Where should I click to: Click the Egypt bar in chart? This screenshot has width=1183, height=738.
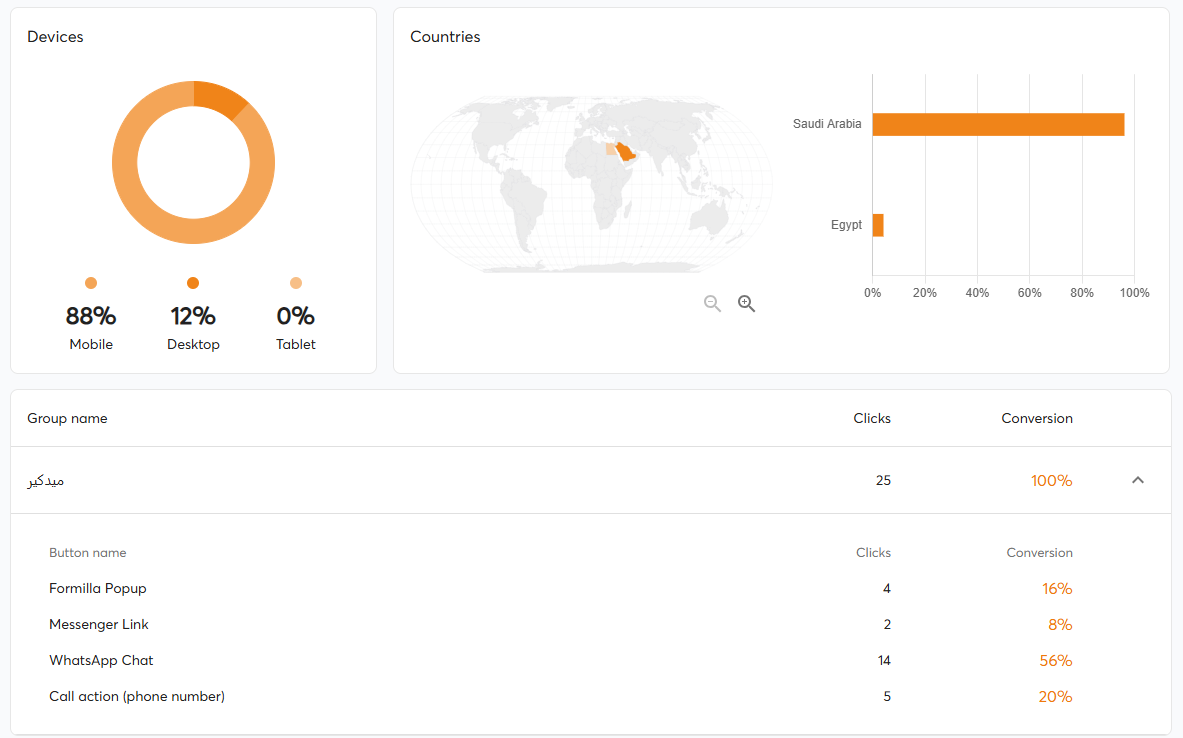click(878, 225)
